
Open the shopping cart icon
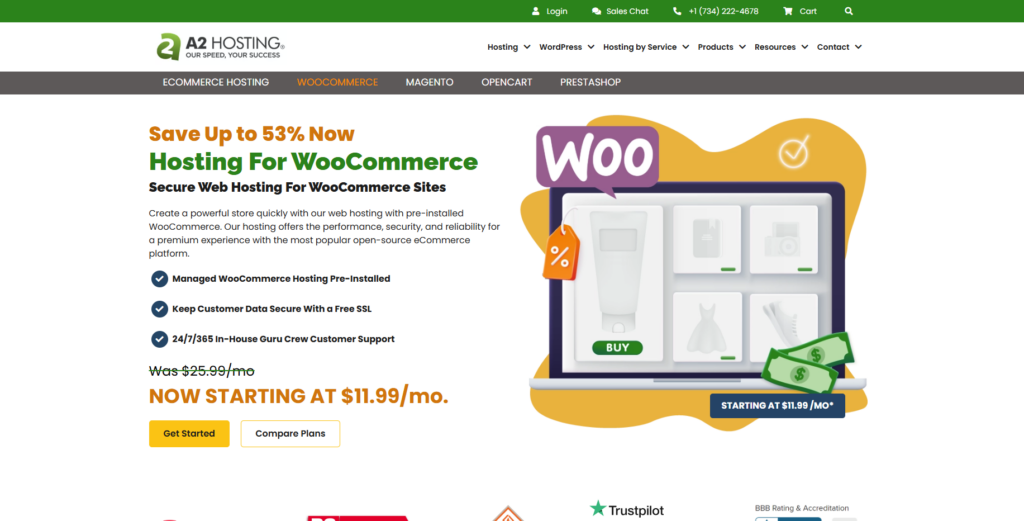[788, 11]
